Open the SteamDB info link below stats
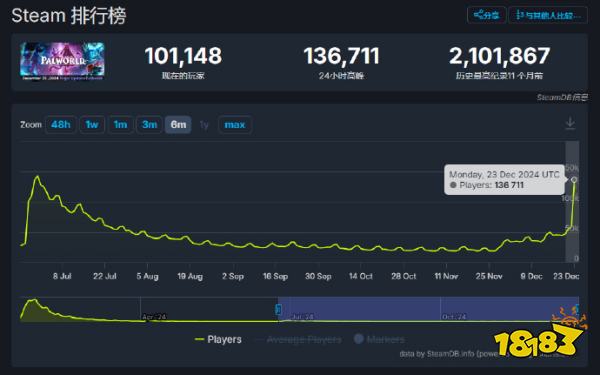The image size is (600, 375). (x=562, y=98)
